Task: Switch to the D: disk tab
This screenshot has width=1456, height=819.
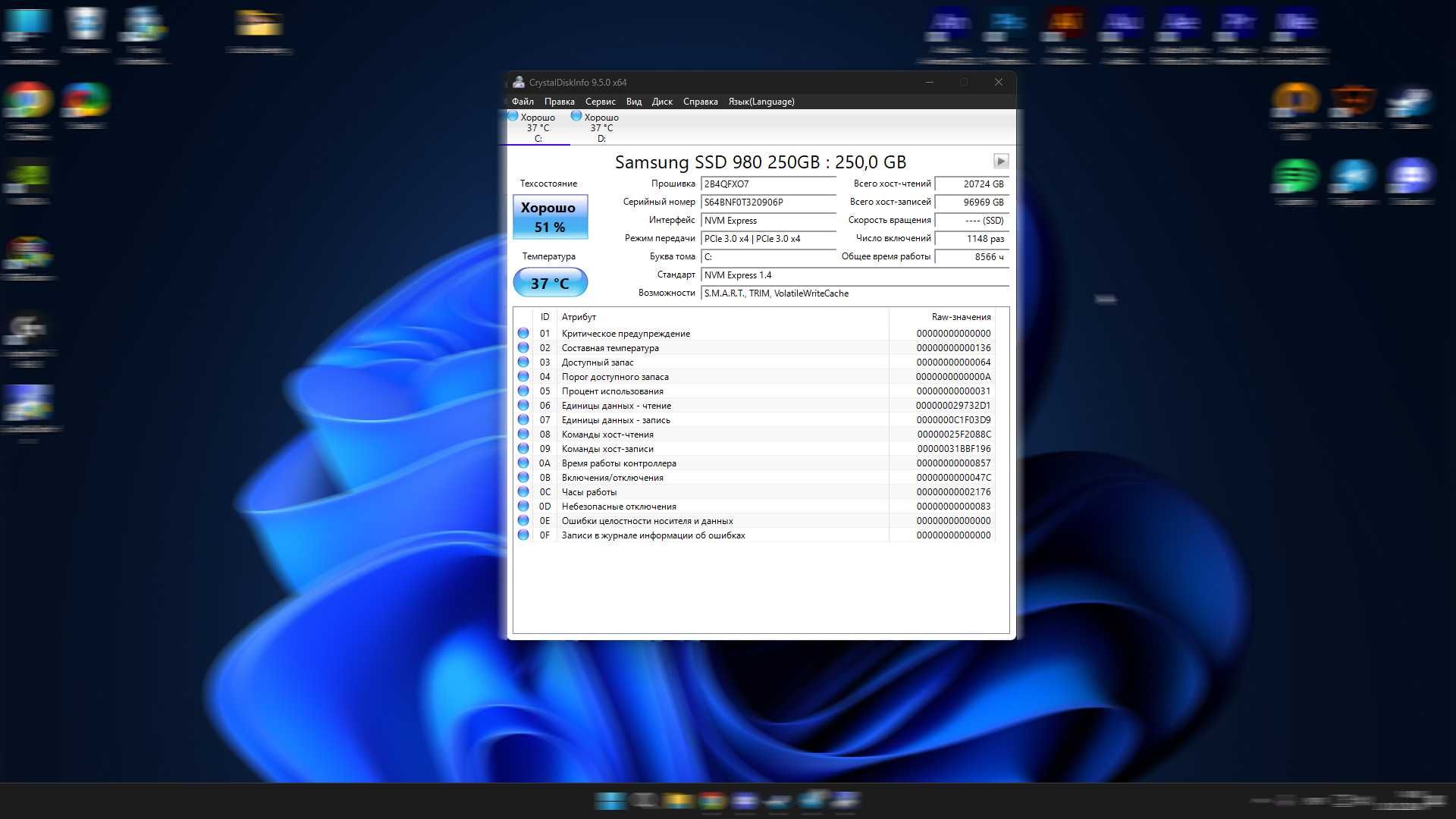Action: tap(601, 127)
